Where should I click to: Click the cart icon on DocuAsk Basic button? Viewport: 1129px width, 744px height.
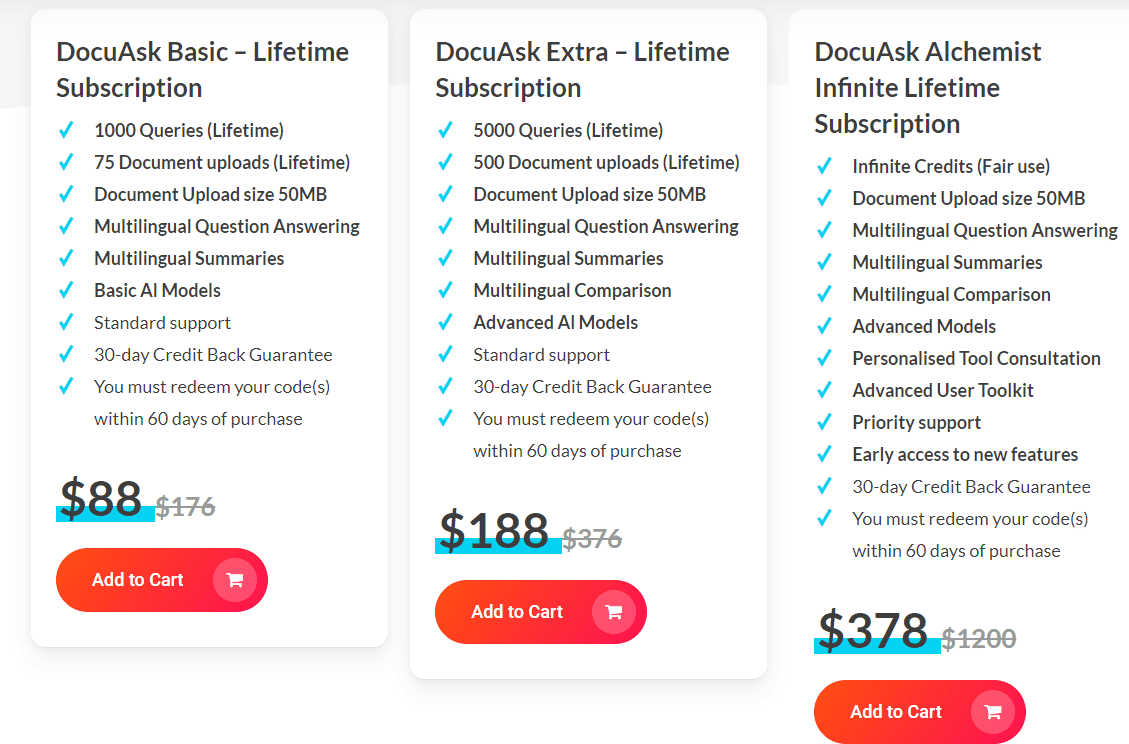(234, 579)
